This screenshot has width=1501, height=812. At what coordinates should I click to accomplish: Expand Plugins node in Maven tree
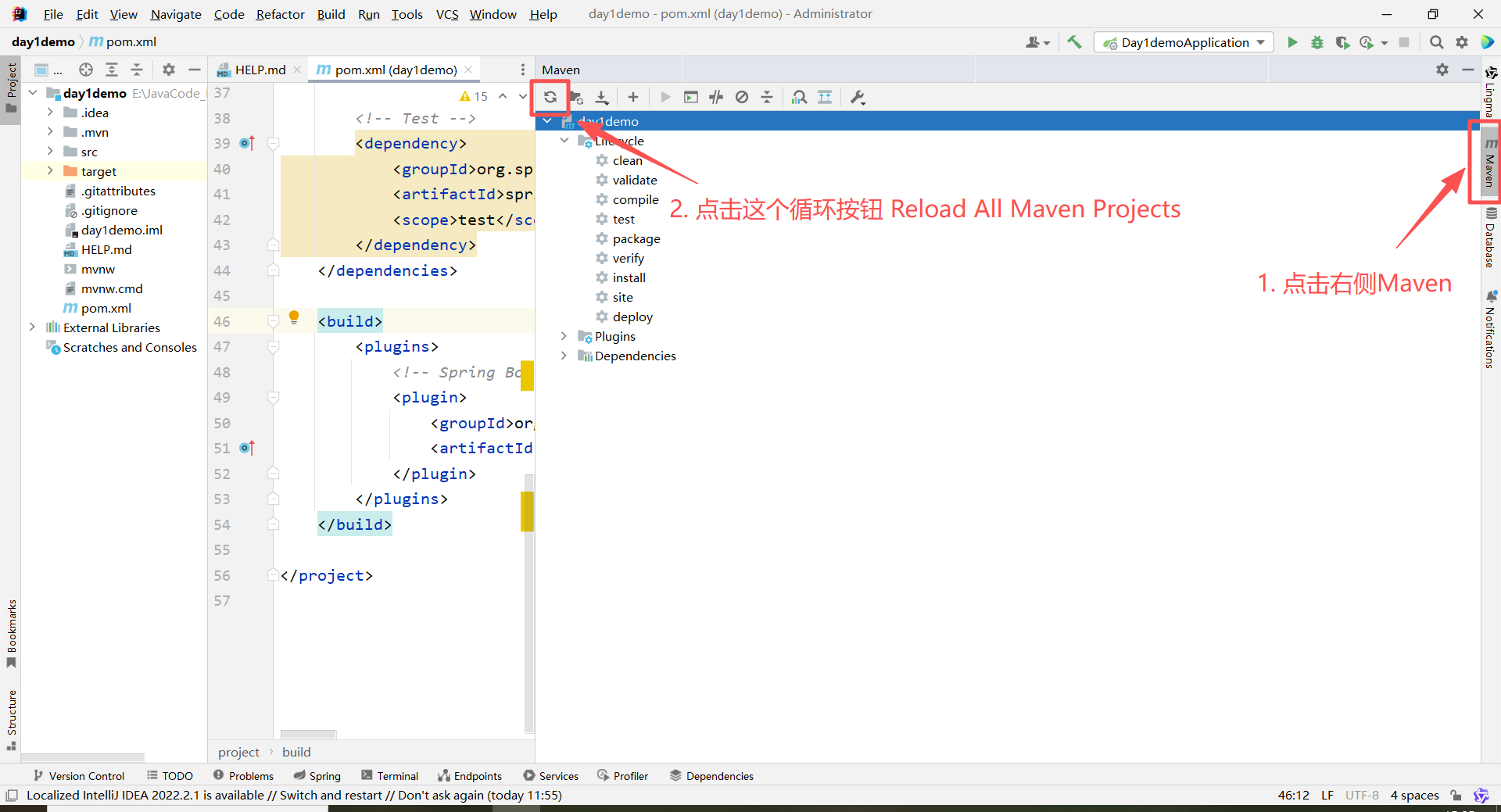point(564,336)
